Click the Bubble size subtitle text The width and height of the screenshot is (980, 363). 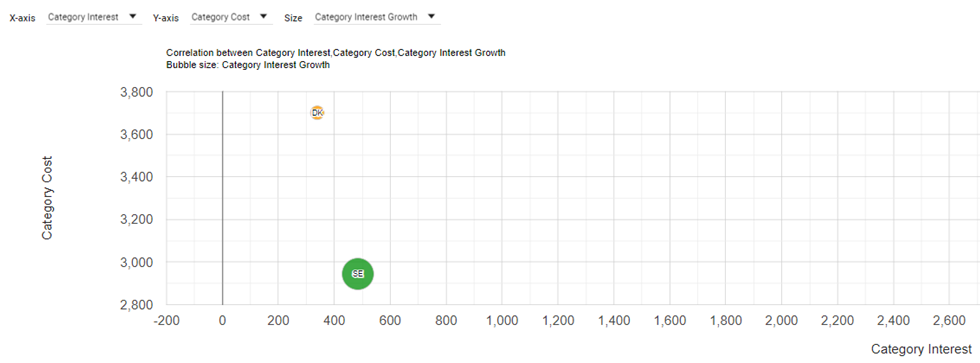(248, 65)
